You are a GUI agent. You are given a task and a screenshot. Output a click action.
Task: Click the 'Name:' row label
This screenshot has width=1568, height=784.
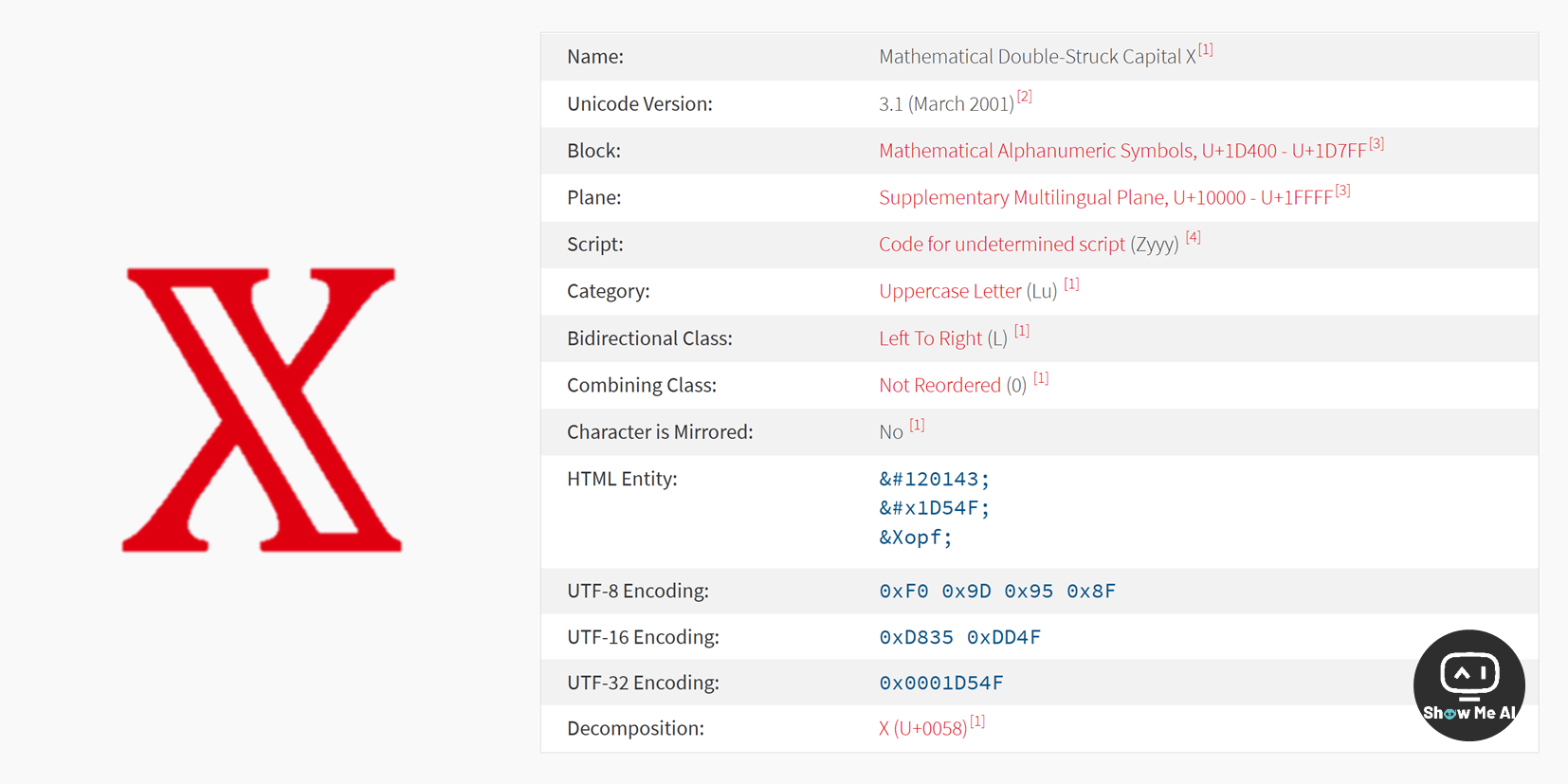(x=595, y=57)
